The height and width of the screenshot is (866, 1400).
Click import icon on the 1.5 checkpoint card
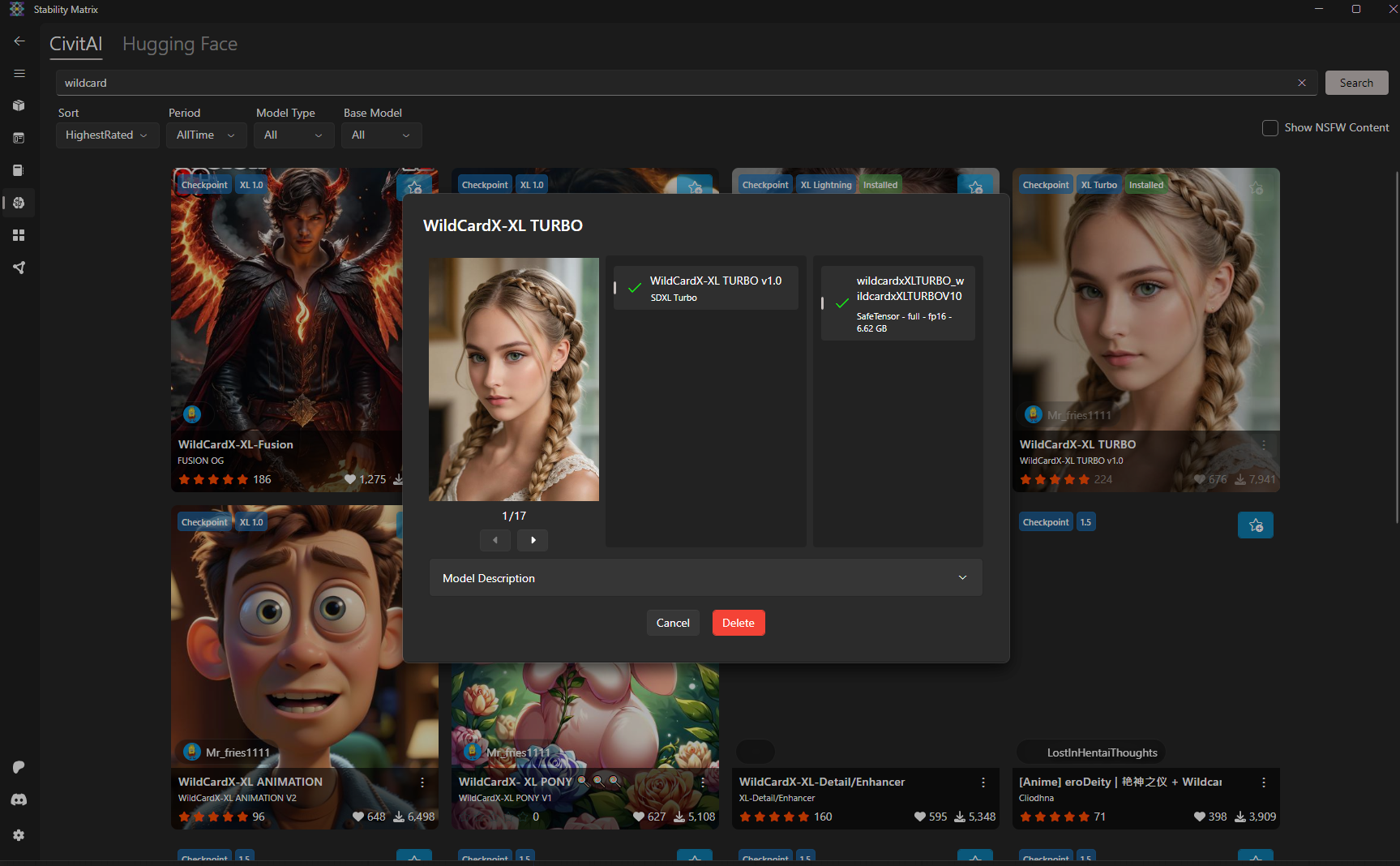tap(1256, 525)
